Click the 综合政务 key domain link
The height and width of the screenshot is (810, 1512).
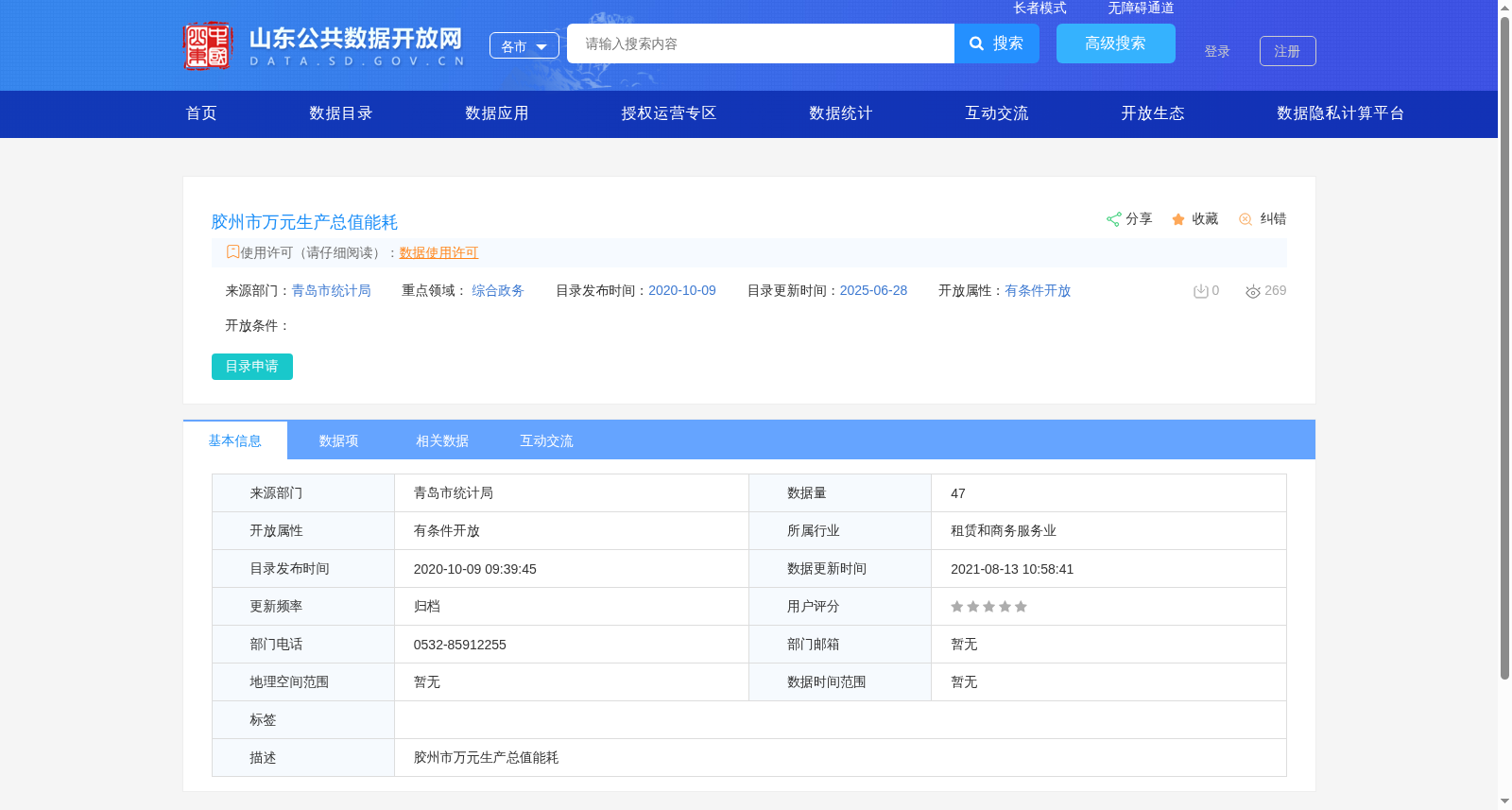click(x=498, y=290)
